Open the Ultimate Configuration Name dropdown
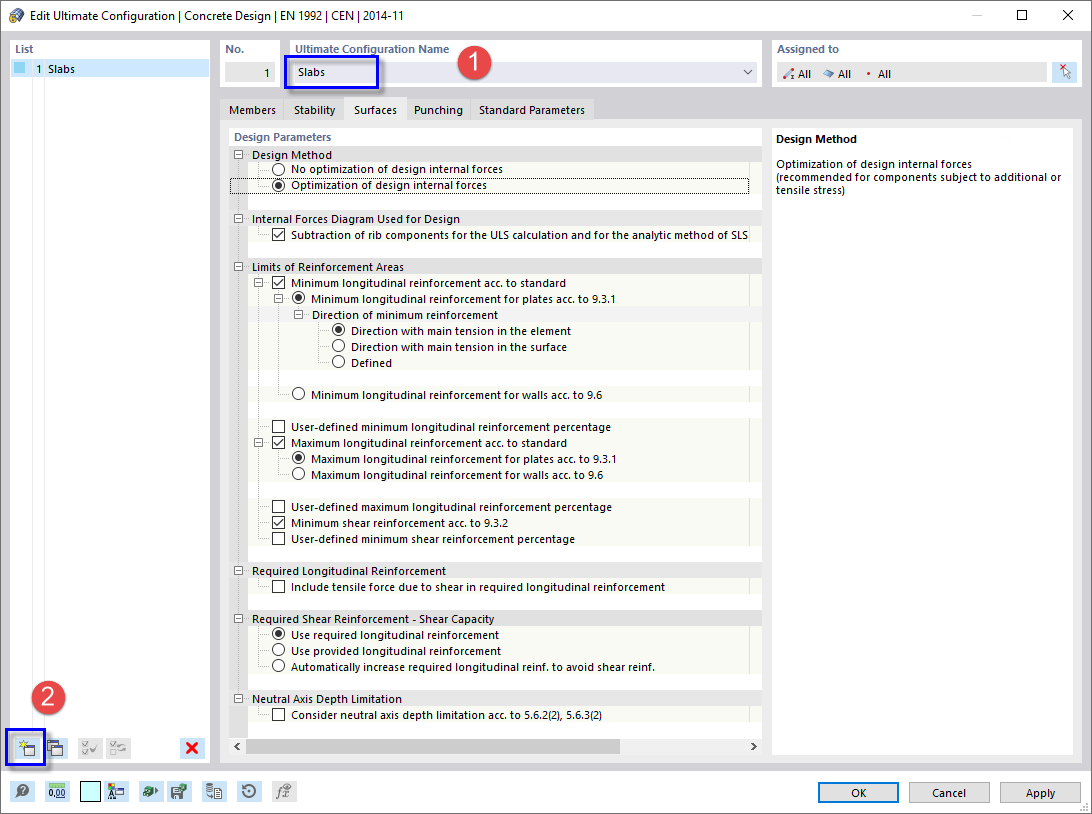The width and height of the screenshot is (1092, 814). click(747, 72)
